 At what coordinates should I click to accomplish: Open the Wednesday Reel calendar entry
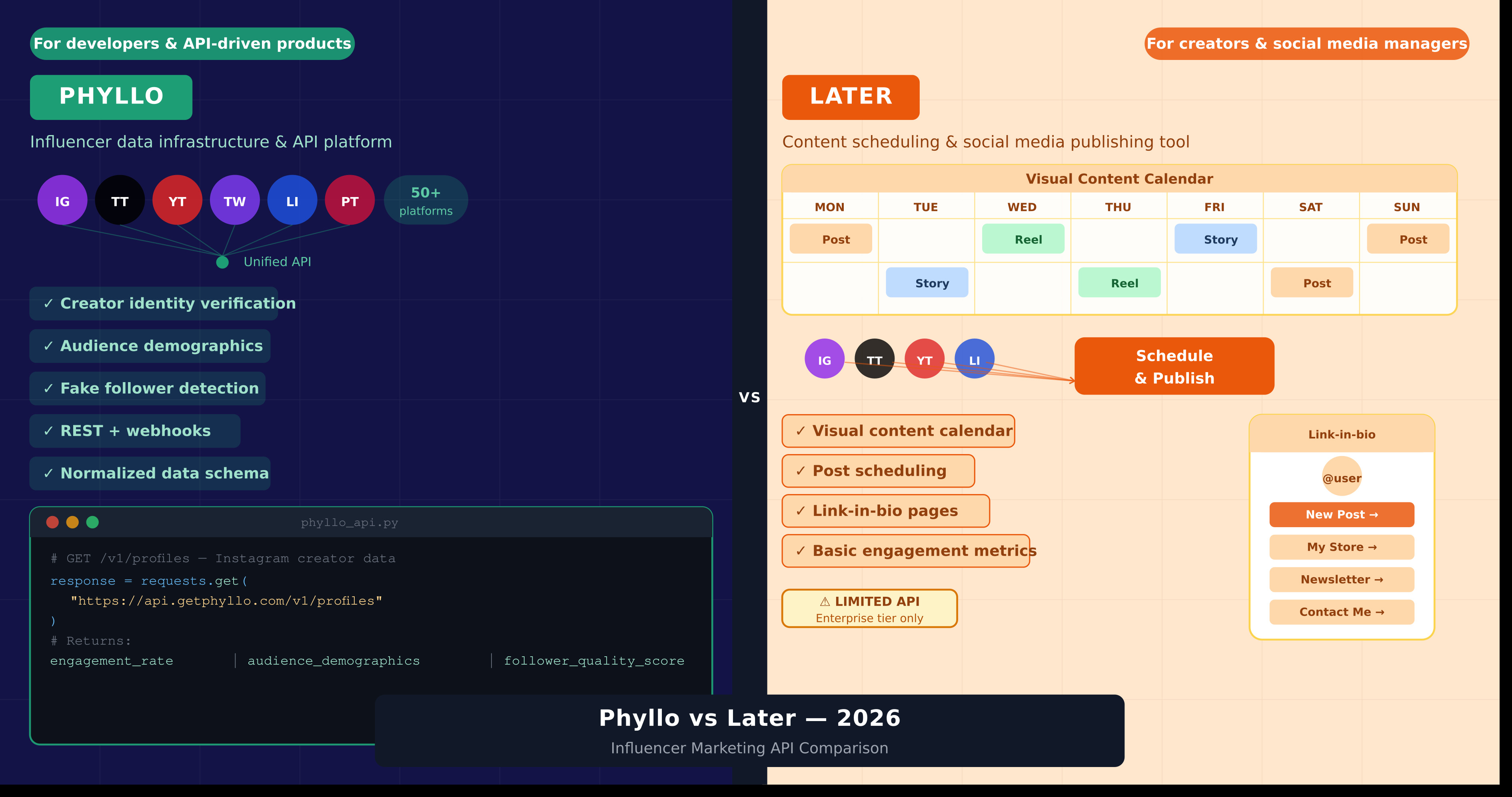[x=1023, y=239]
